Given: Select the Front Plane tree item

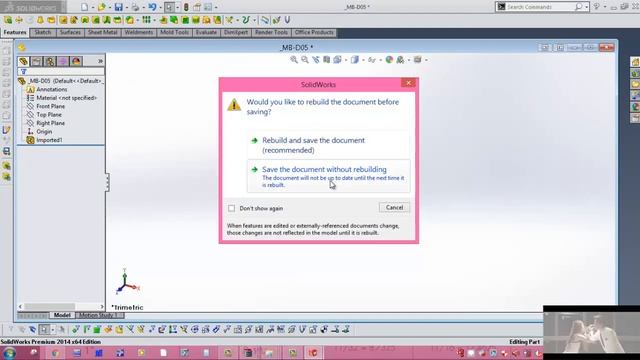Looking at the screenshot, I should 45,106.
